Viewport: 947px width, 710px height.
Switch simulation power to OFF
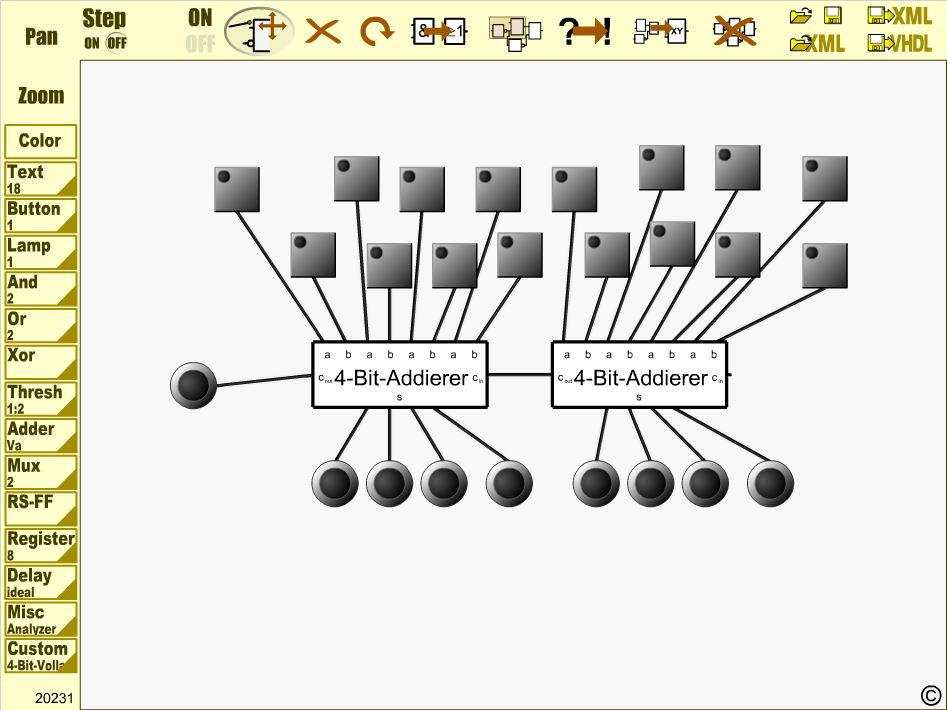[x=200, y=45]
